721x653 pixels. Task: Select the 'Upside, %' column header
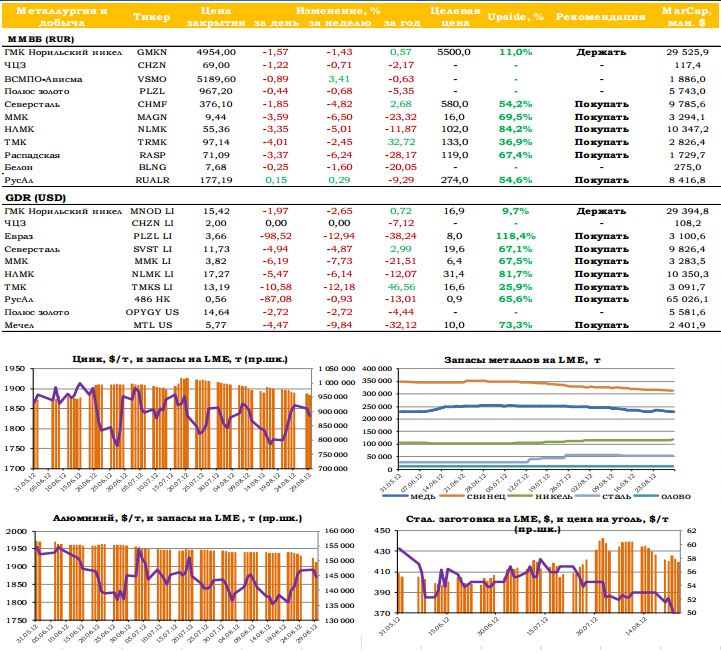coord(515,17)
